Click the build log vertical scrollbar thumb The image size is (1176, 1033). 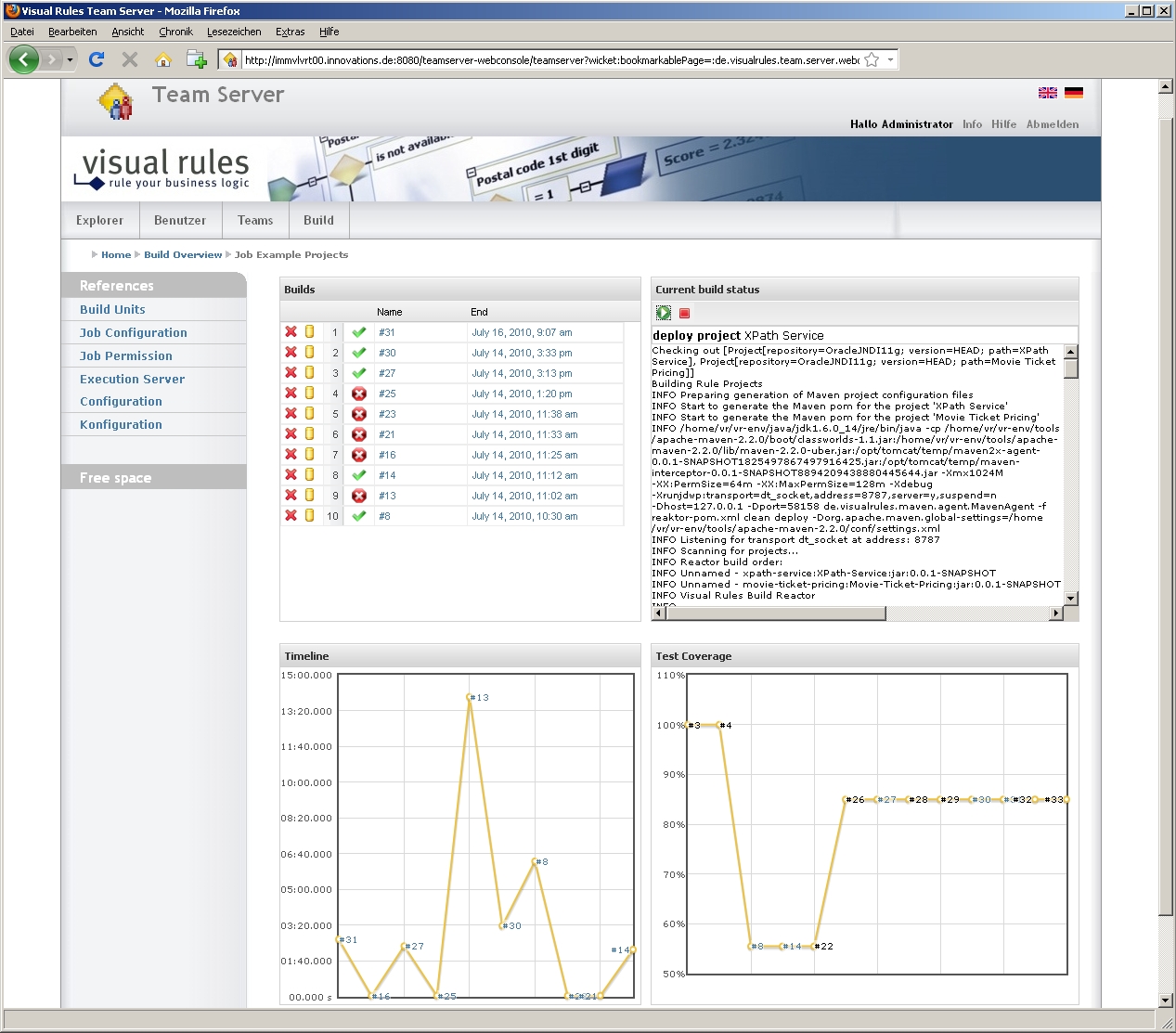[x=1071, y=368]
